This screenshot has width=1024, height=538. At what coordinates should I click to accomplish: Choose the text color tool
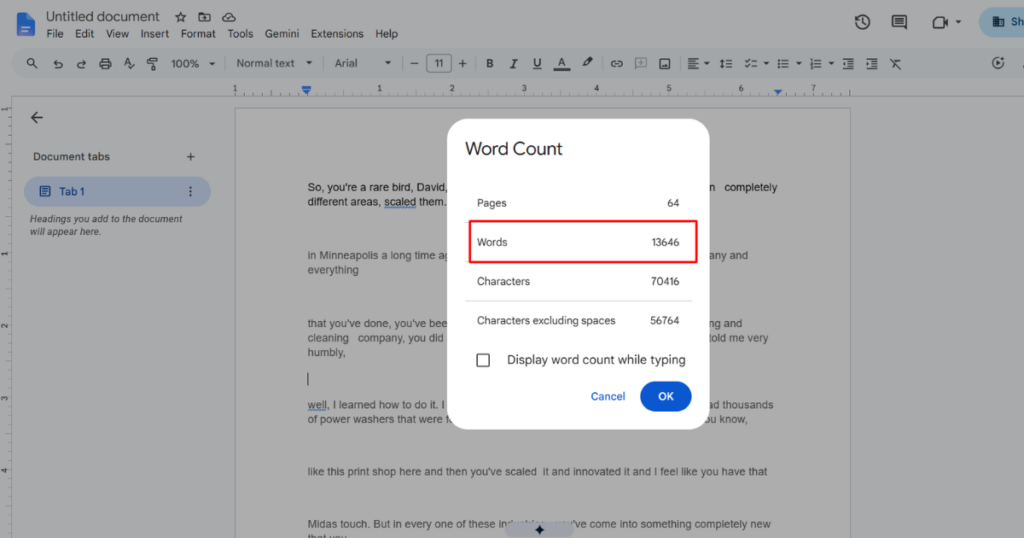[561, 63]
